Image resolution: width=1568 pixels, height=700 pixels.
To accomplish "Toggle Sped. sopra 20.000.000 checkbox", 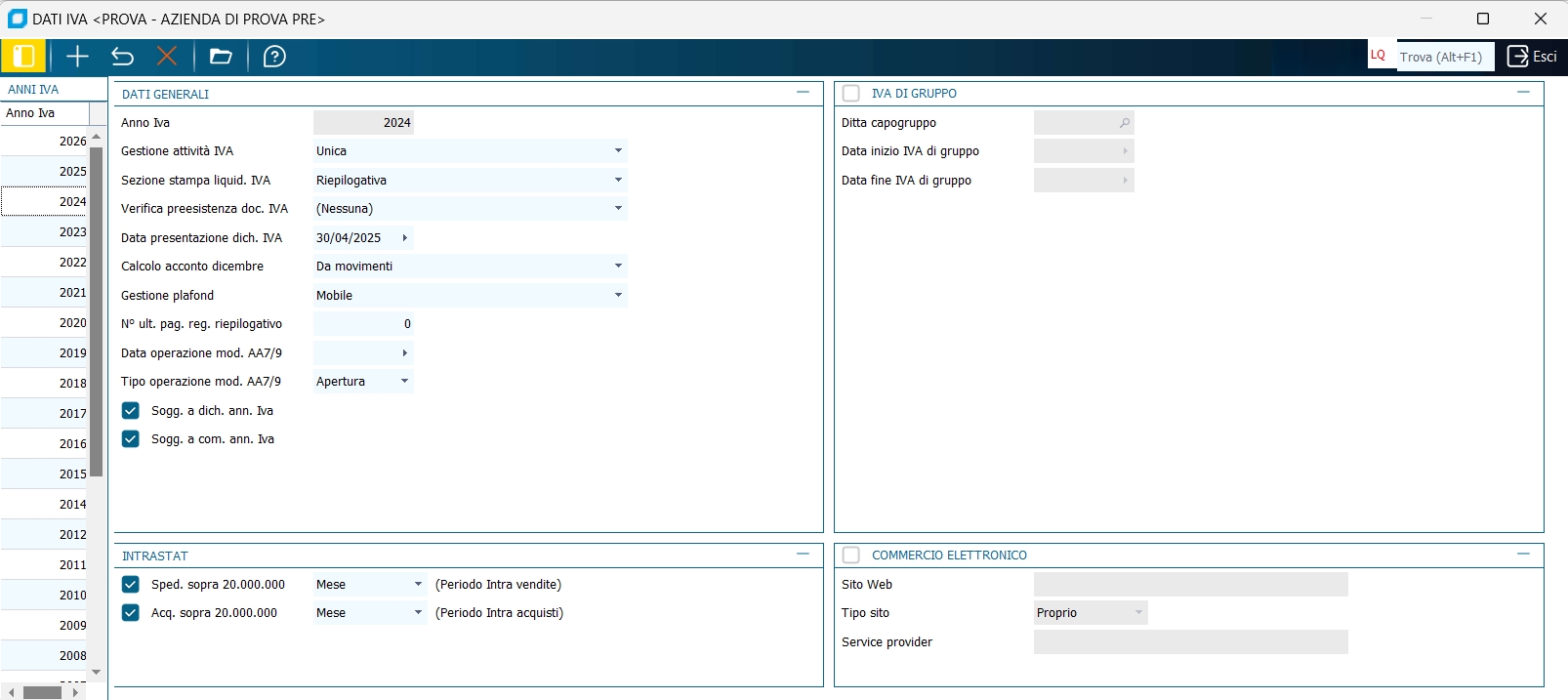I will pyautogui.click(x=130, y=585).
